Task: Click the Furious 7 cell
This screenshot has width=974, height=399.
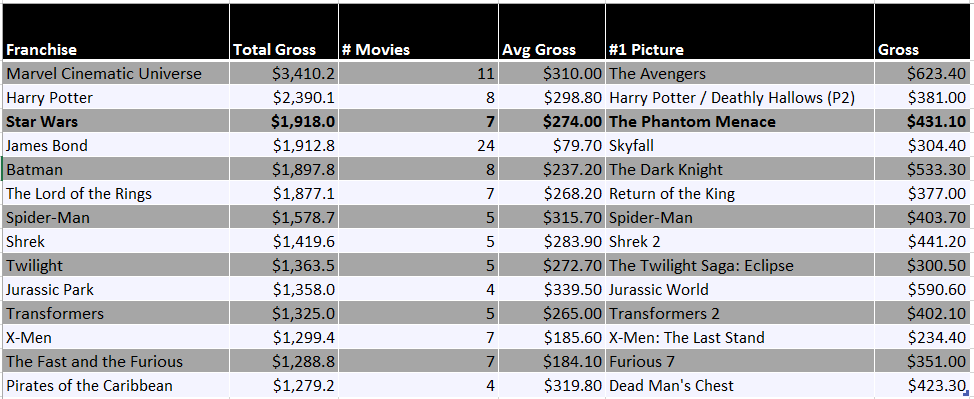Action: click(x=740, y=362)
